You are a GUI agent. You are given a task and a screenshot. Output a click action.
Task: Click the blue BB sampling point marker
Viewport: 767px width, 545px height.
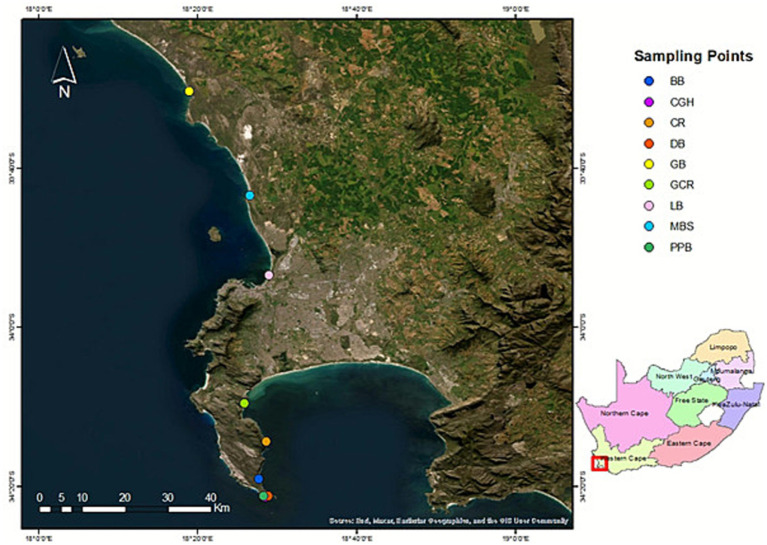pyautogui.click(x=259, y=479)
